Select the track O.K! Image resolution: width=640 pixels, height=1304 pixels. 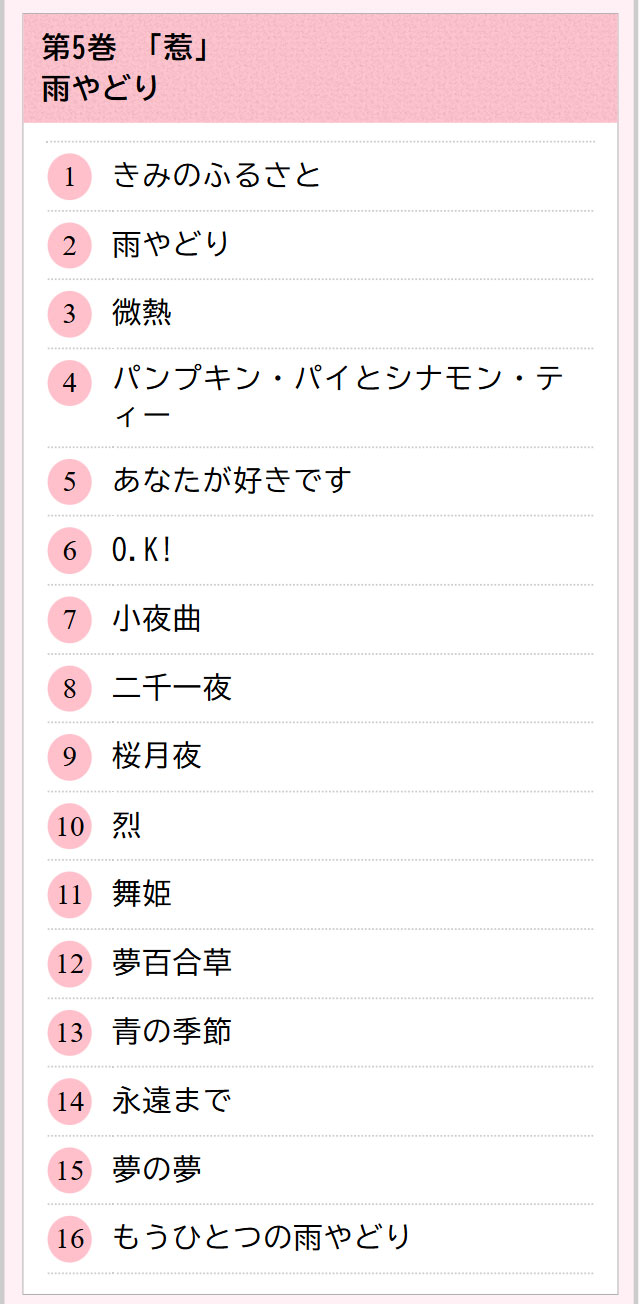142,550
